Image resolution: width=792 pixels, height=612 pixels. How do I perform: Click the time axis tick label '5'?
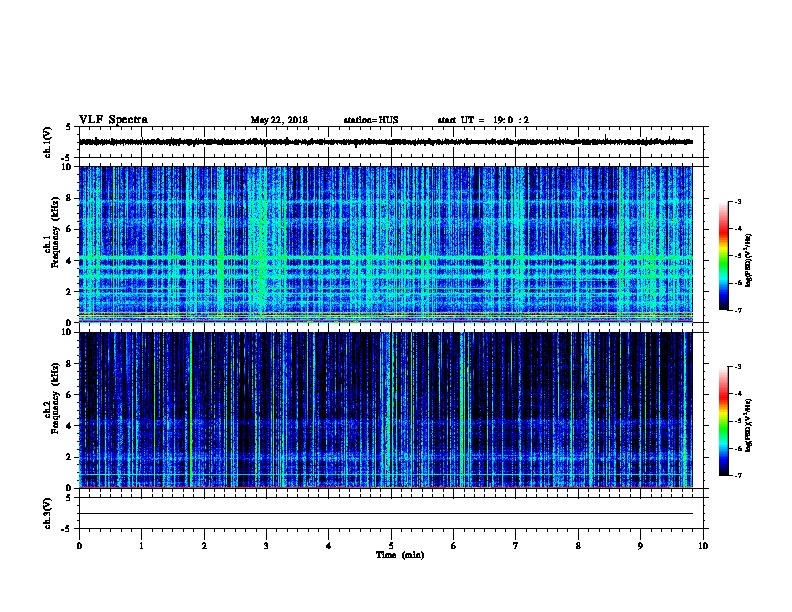point(391,546)
